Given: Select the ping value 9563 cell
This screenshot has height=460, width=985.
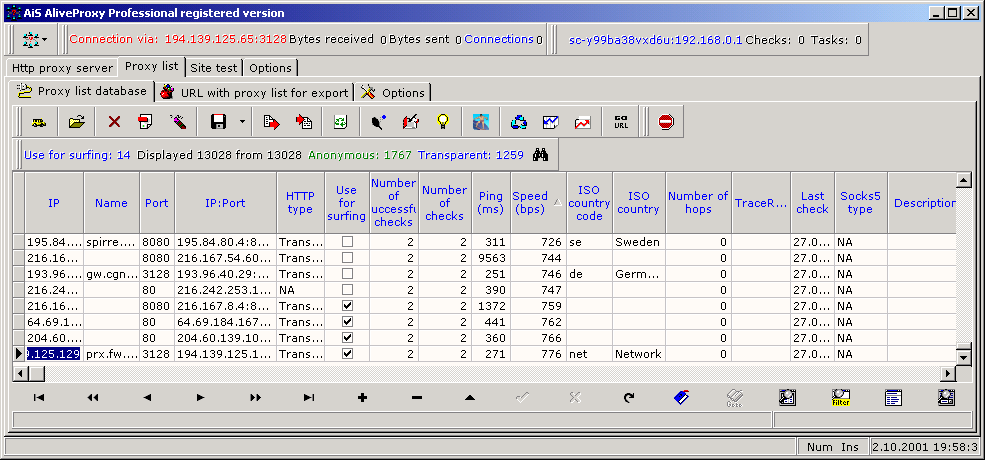Looking at the screenshot, I should click(491, 258).
